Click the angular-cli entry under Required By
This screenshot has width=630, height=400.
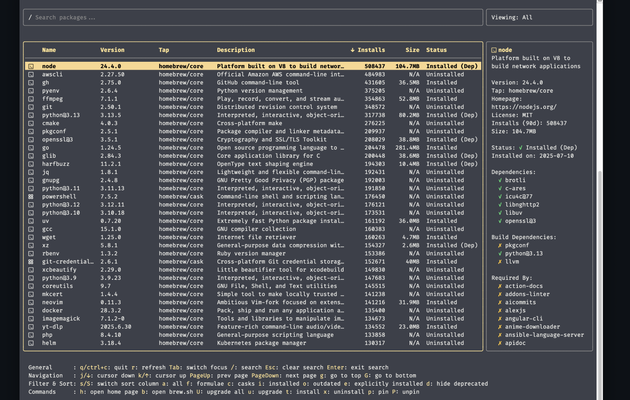[524, 318]
